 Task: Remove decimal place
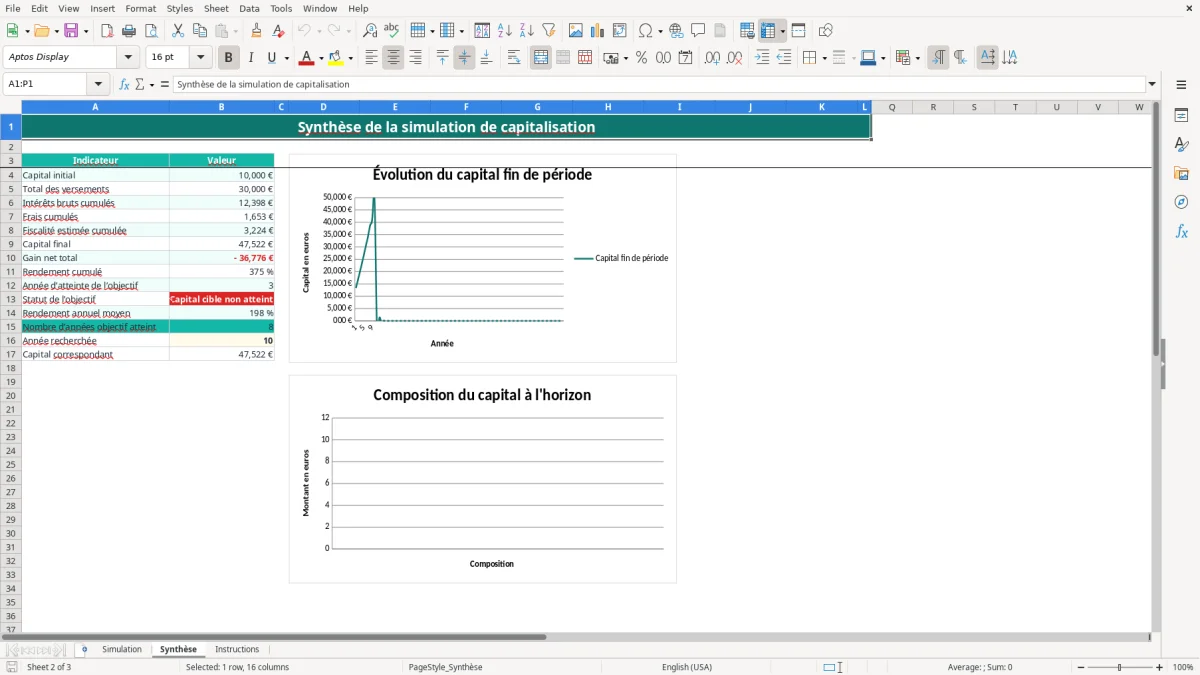coord(735,58)
